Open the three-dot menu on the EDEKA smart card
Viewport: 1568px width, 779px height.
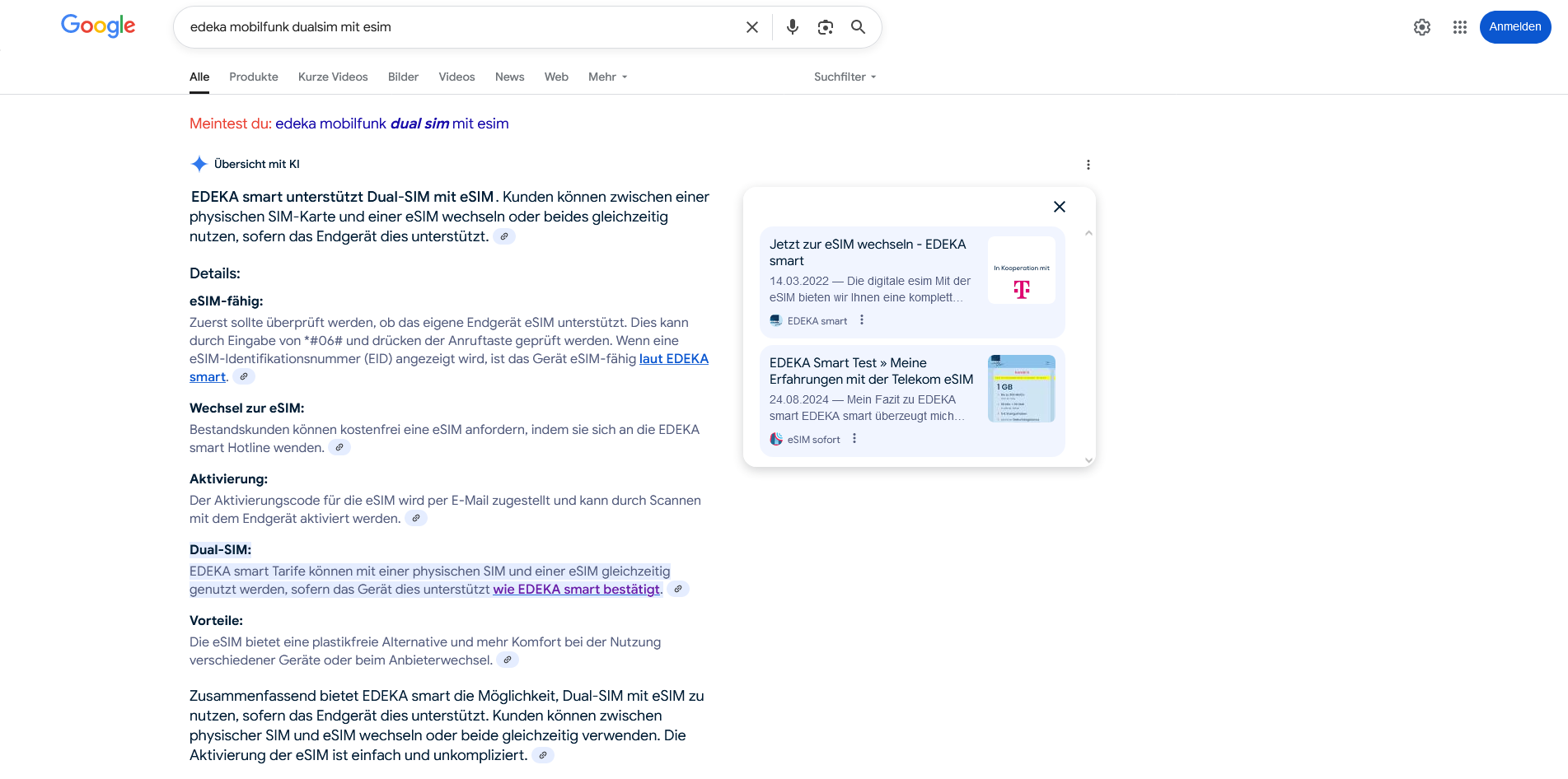coord(861,320)
